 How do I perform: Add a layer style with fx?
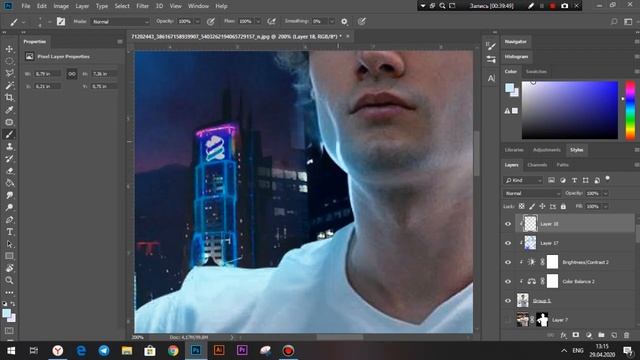pos(563,335)
